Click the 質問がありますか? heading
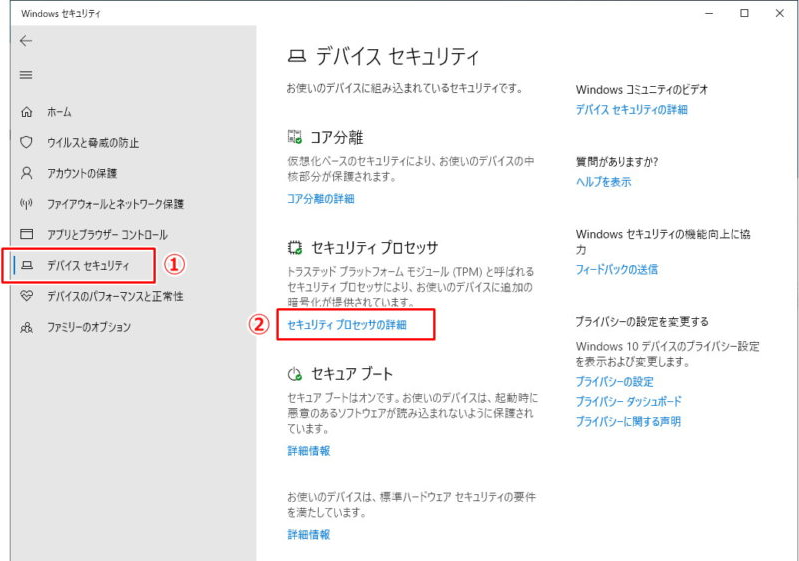799x561 pixels. coord(617,162)
